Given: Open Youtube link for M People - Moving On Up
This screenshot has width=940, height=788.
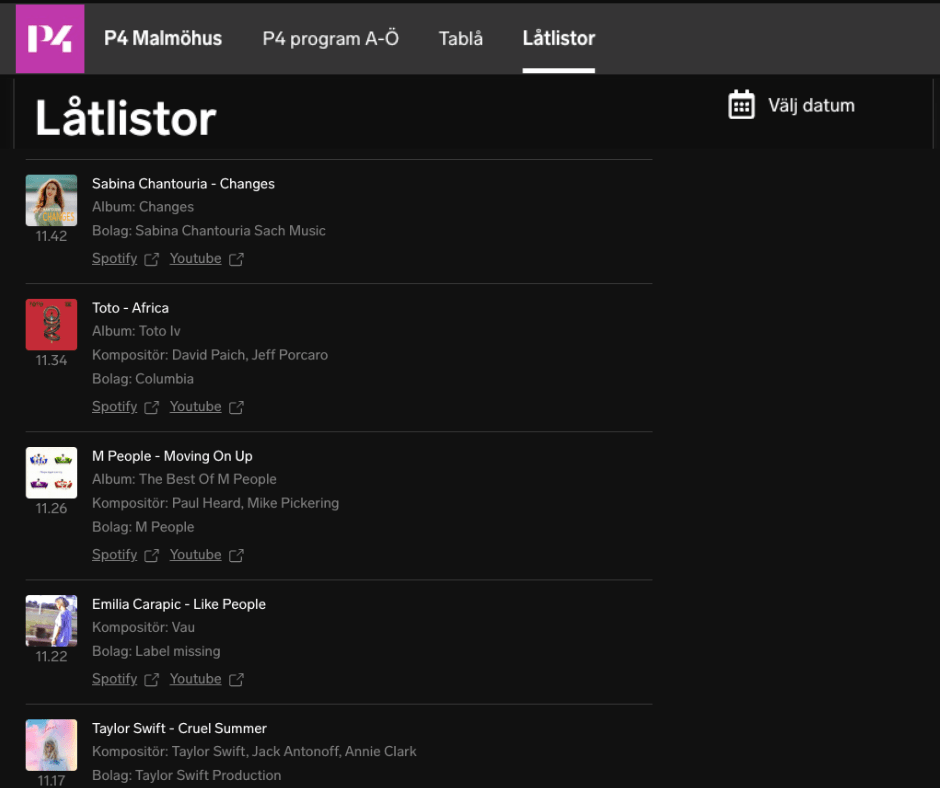Looking at the screenshot, I should click(195, 555).
